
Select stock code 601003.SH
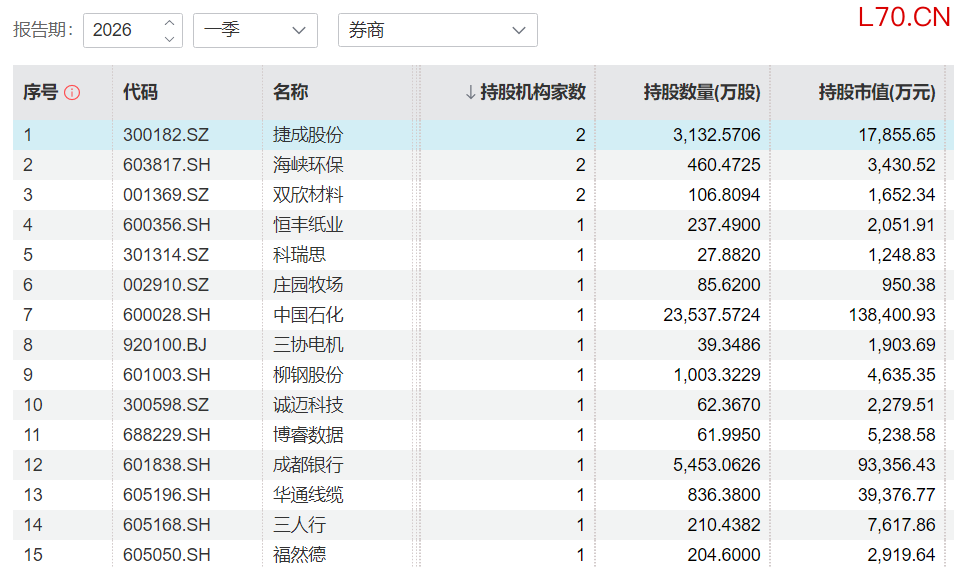(x=167, y=375)
